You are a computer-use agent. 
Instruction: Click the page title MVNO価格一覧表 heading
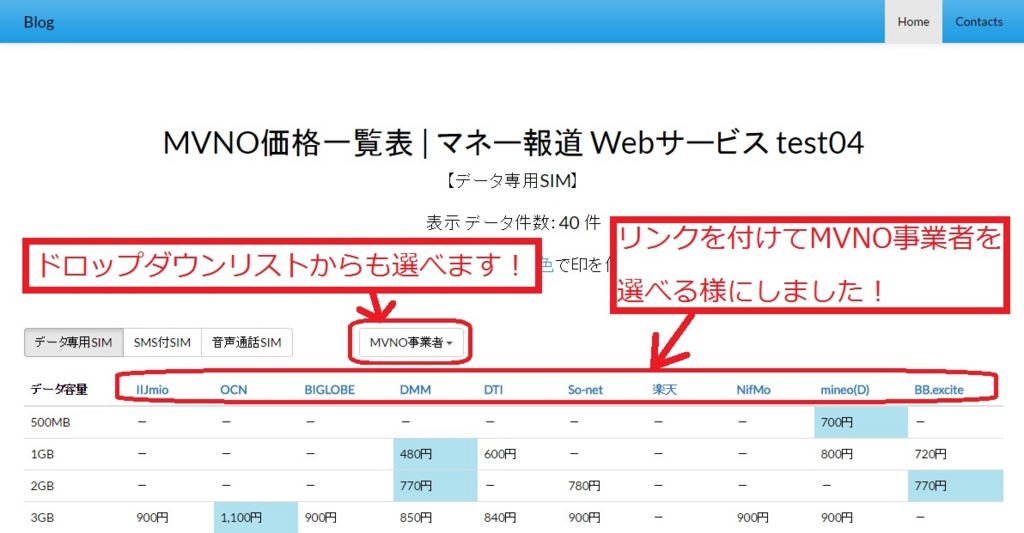pos(513,142)
